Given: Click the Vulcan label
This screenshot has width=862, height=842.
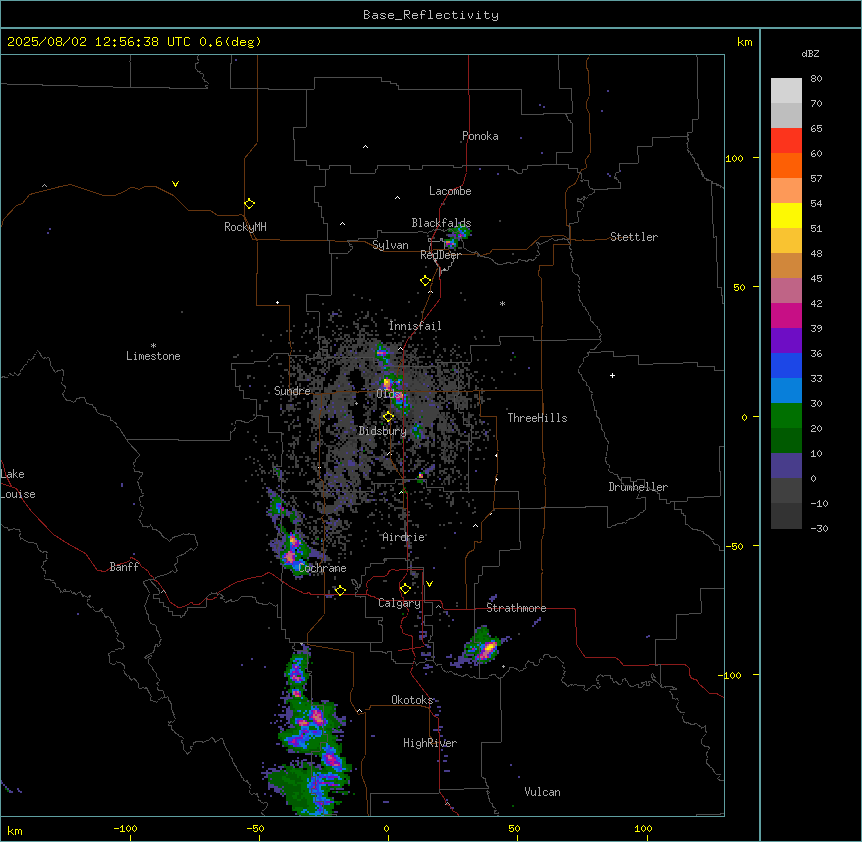Looking at the screenshot, I should [542, 792].
